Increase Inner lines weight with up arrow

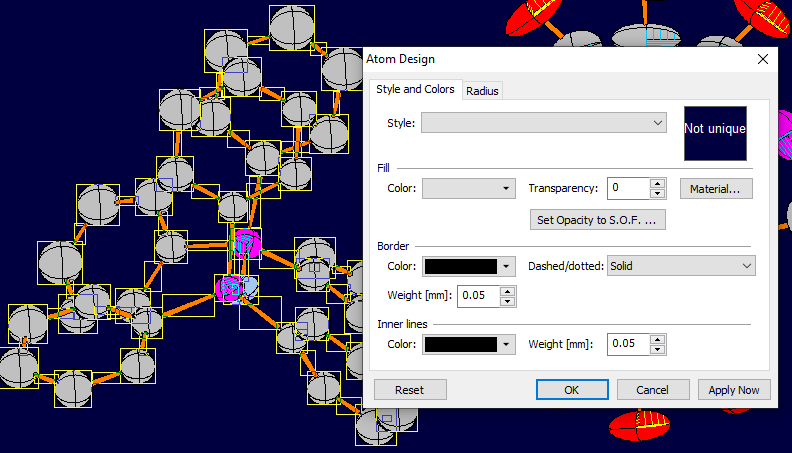tap(657, 339)
